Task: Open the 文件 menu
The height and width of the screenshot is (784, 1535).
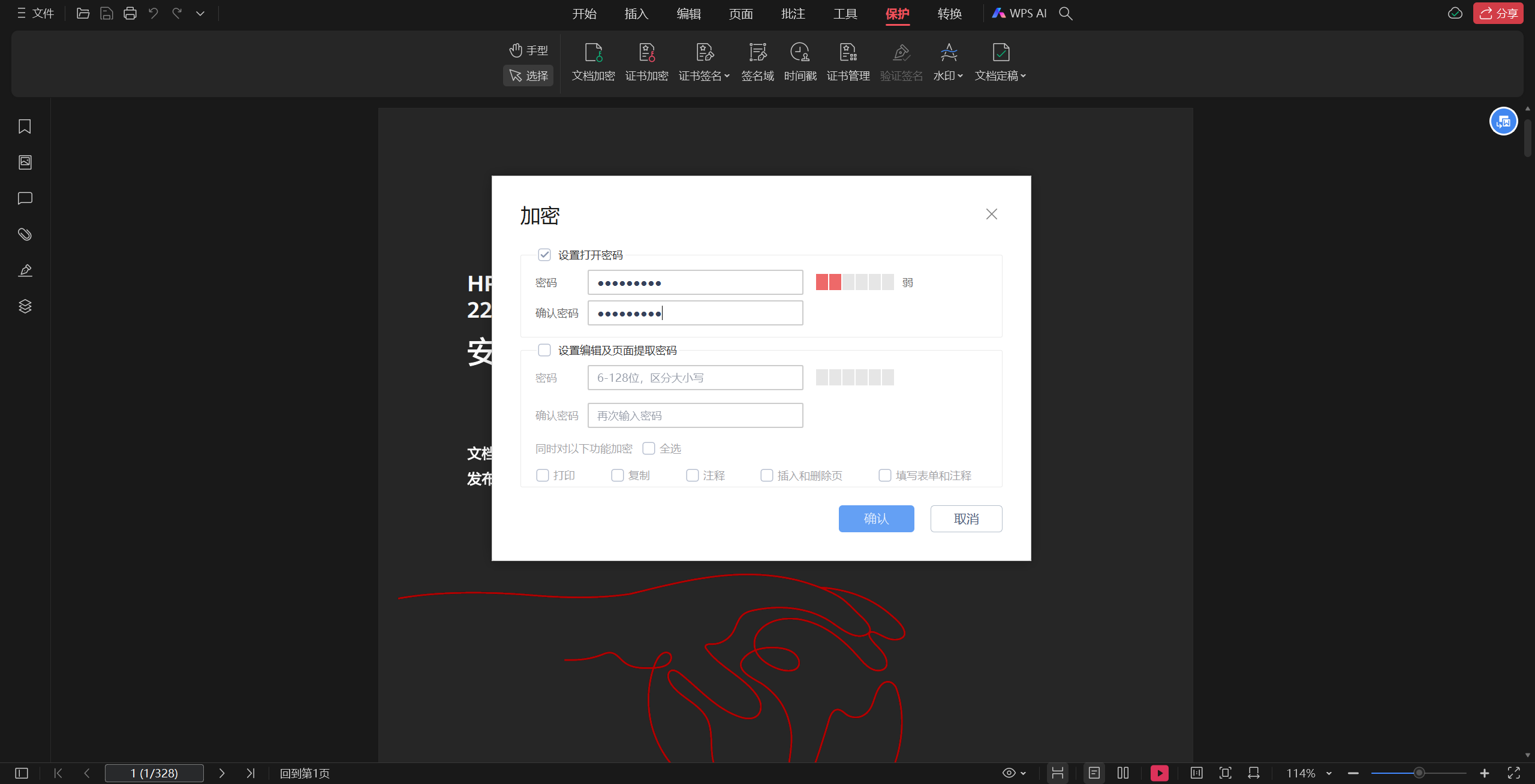Action: tap(36, 13)
